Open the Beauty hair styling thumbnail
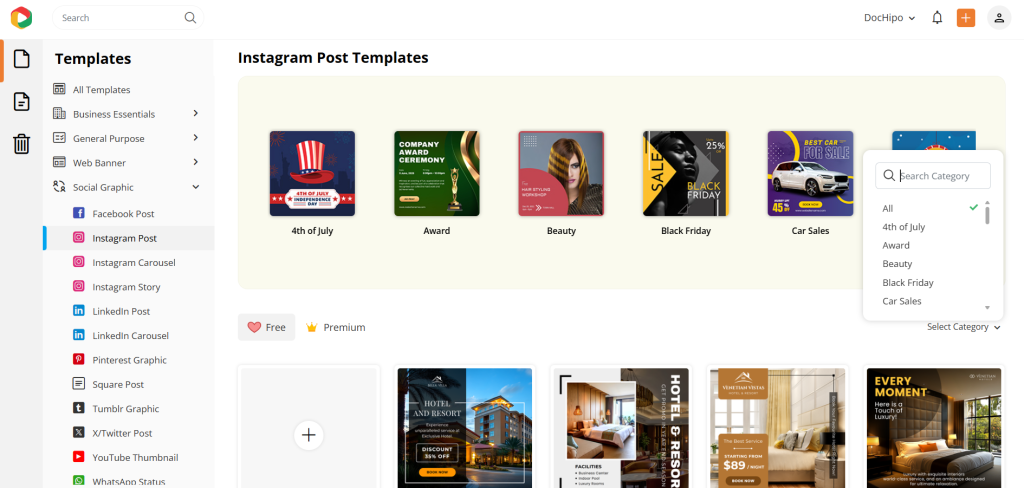 (561, 173)
